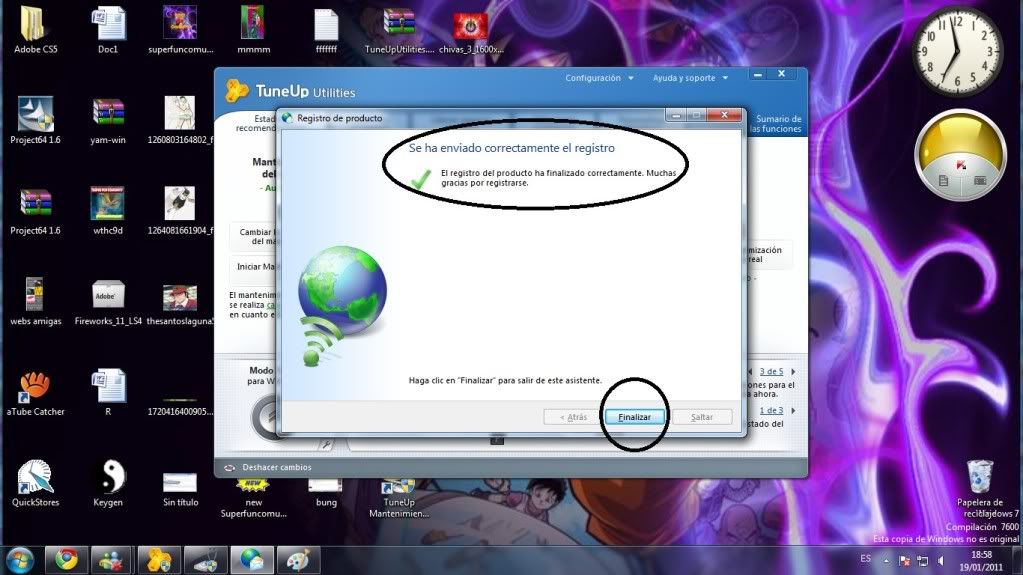1023x575 pixels.
Task: Click the '1 de 3' link
Action: [771, 411]
